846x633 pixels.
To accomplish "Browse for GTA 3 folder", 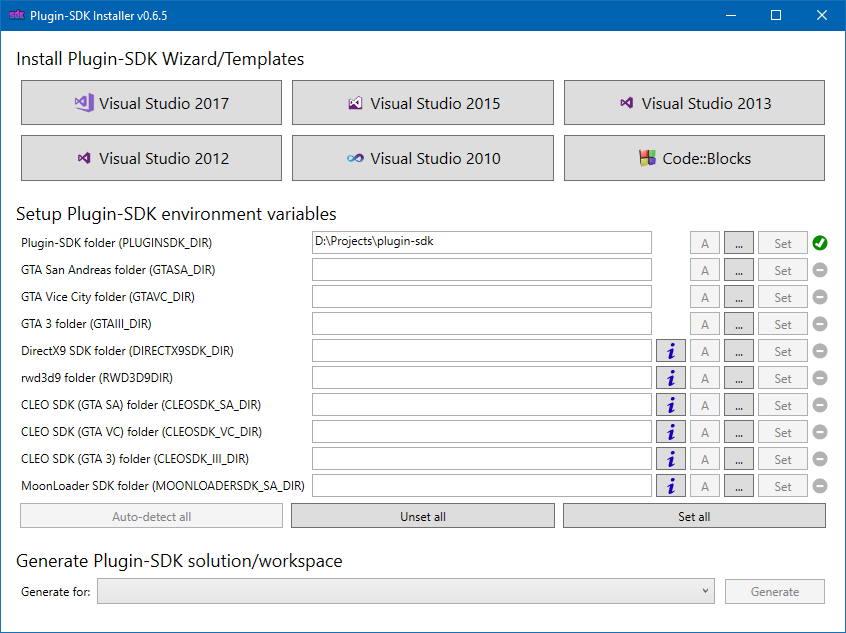I will click(x=739, y=324).
